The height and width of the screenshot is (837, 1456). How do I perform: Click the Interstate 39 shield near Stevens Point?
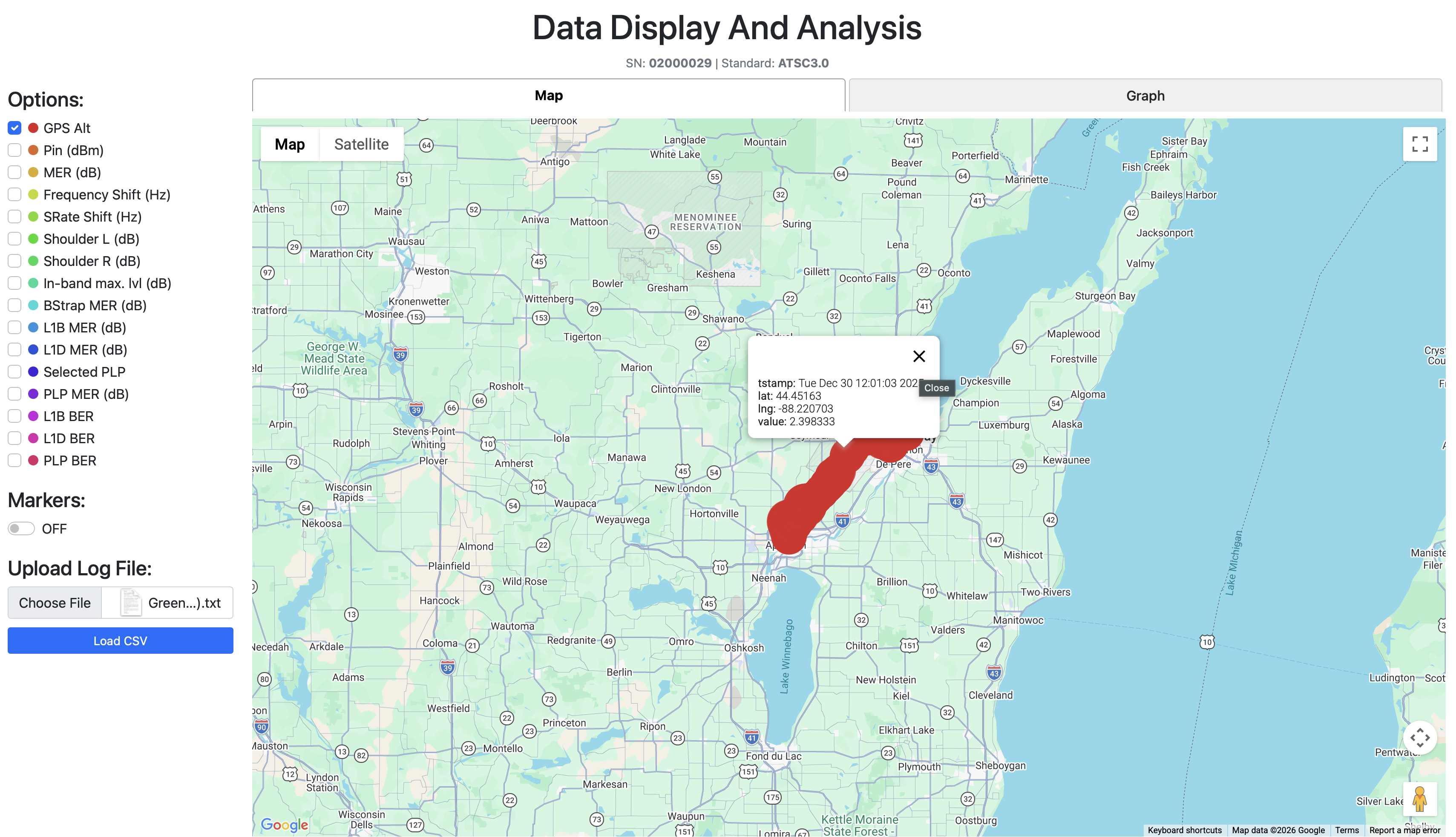pos(417,409)
